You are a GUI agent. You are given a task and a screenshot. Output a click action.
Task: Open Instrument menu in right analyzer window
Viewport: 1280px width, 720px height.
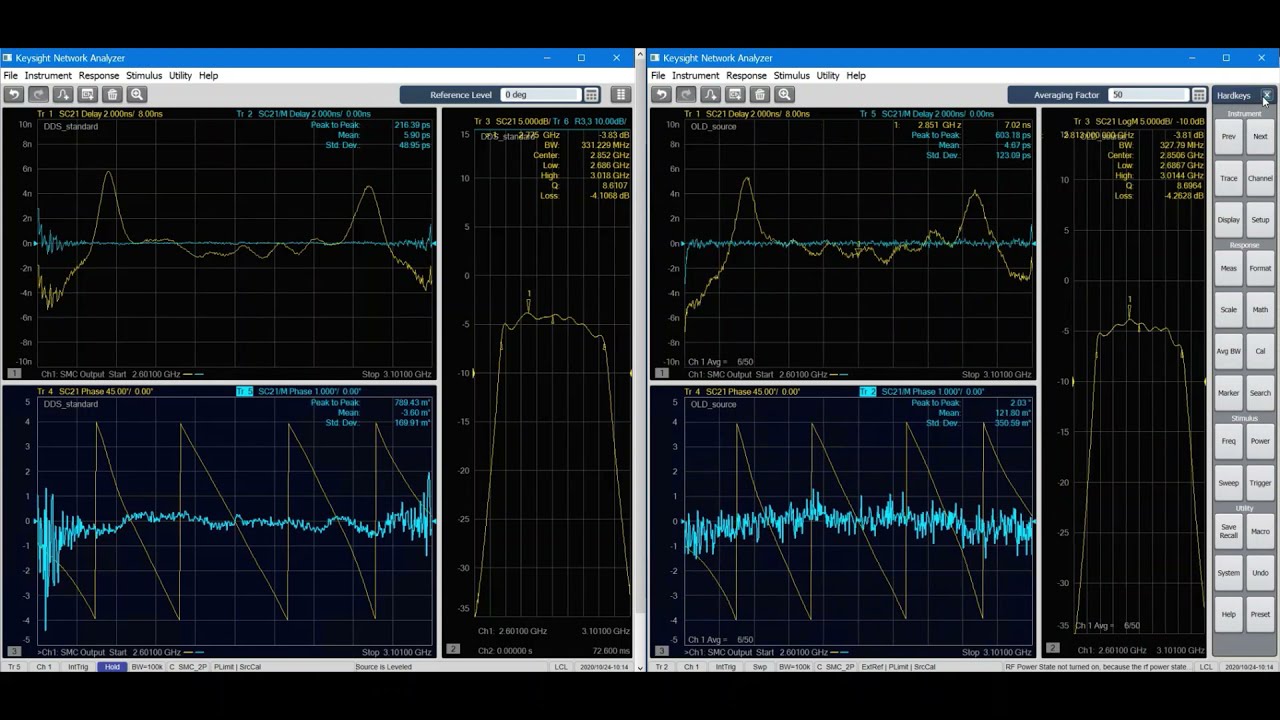(696, 75)
